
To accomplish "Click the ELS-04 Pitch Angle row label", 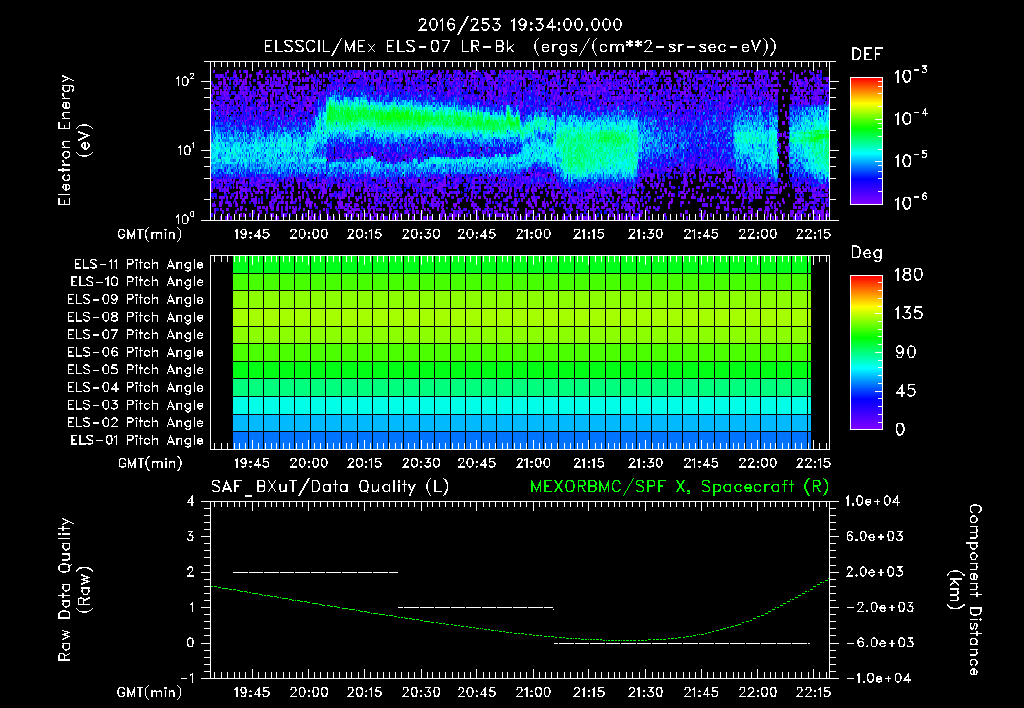I will pyautogui.click(x=136, y=387).
